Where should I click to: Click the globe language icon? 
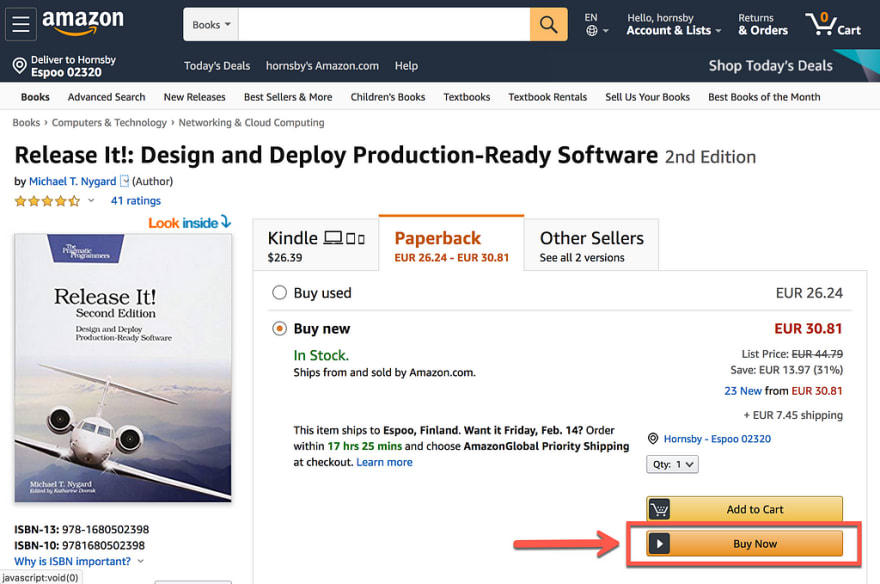pyautogui.click(x=592, y=31)
